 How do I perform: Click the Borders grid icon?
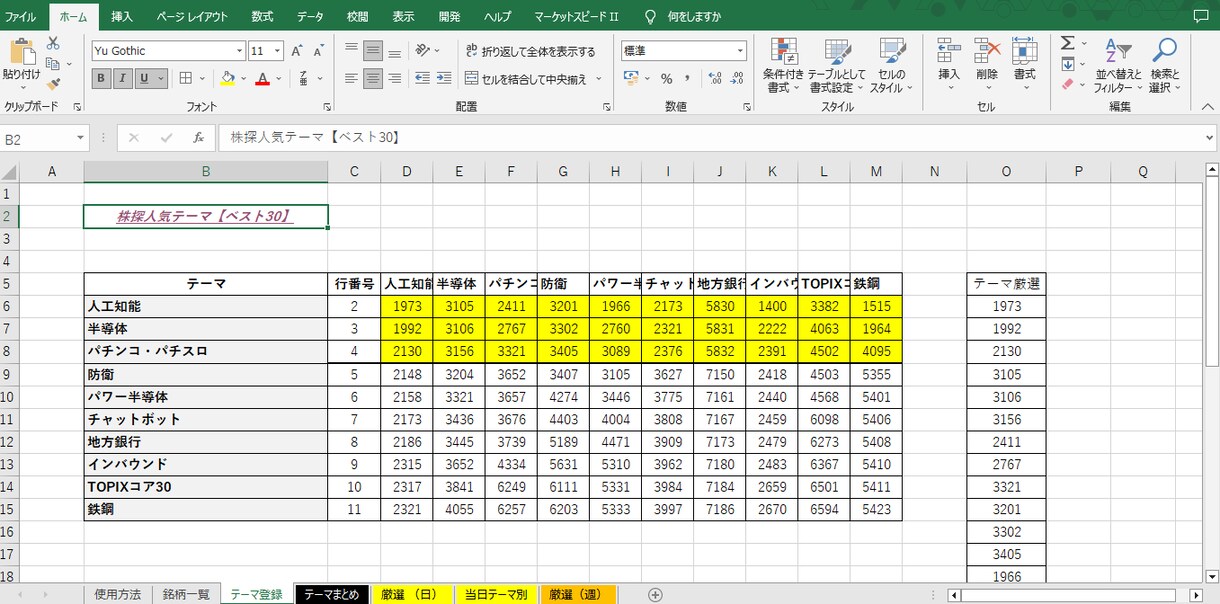pyautogui.click(x=186, y=79)
